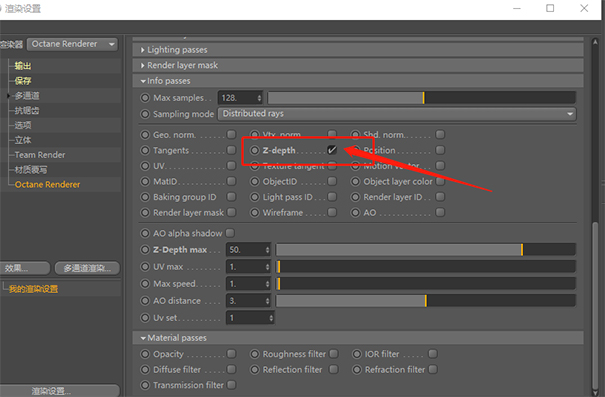Enable the Opacity material pass checkbox
This screenshot has width=605, height=397.
[232, 354]
